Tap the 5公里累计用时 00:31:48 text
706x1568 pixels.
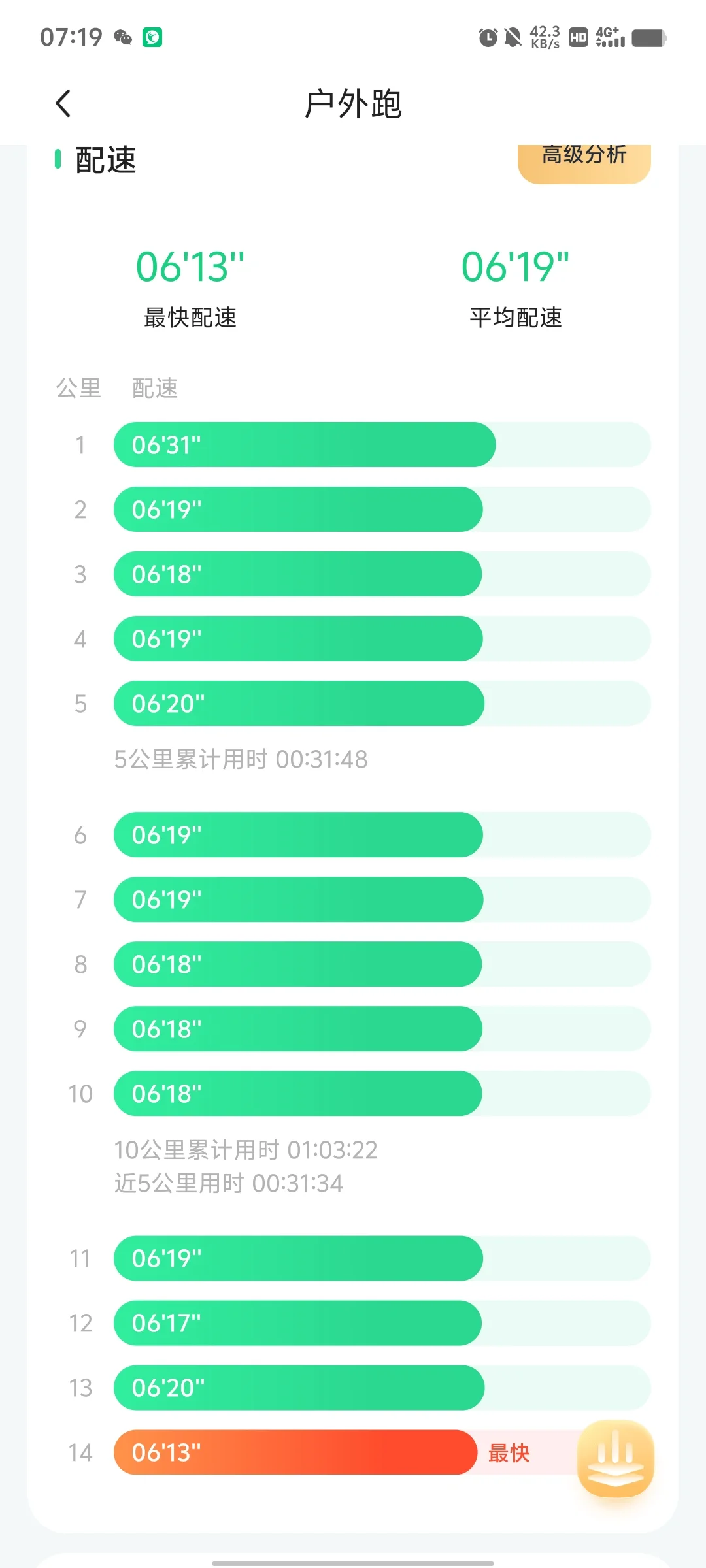point(241,759)
